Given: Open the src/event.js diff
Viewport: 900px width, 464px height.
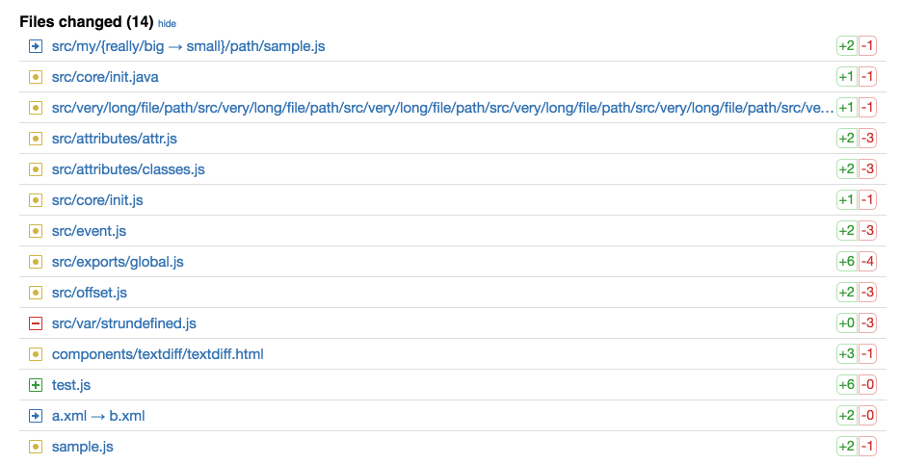Looking at the screenshot, I should point(89,231).
